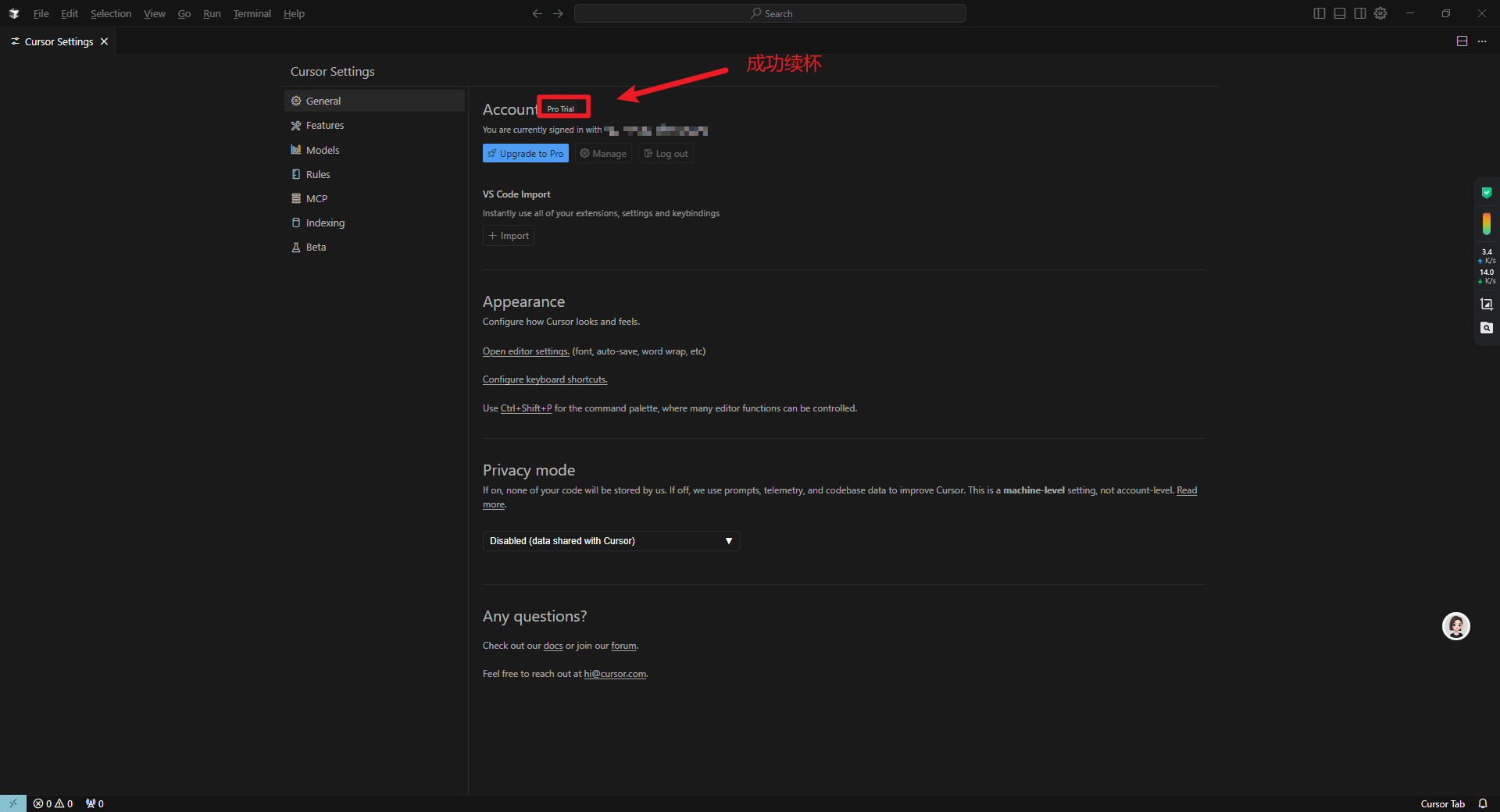
Task: Open the Models settings section
Action: coord(374,150)
